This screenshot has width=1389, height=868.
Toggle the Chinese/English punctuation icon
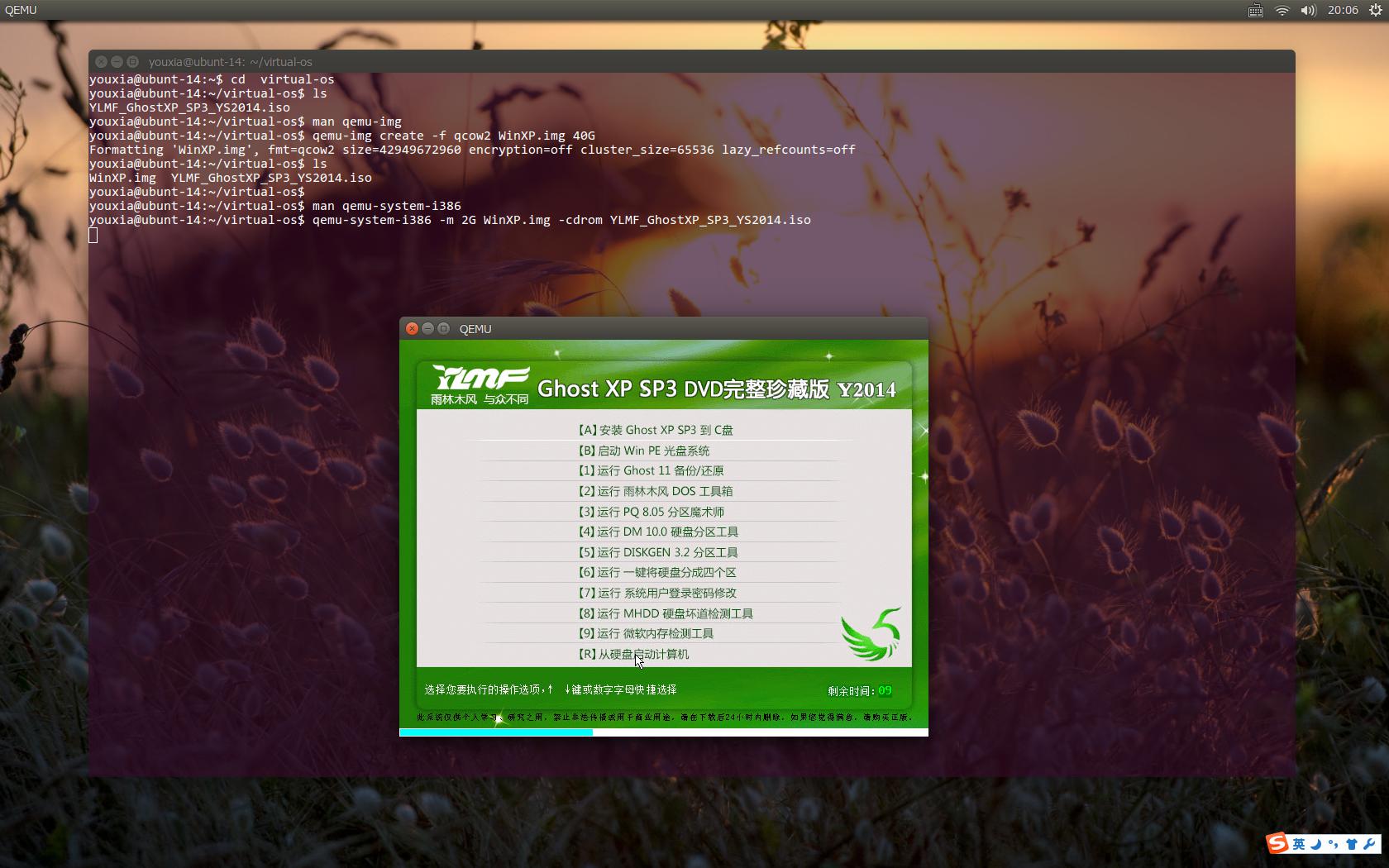(1334, 844)
